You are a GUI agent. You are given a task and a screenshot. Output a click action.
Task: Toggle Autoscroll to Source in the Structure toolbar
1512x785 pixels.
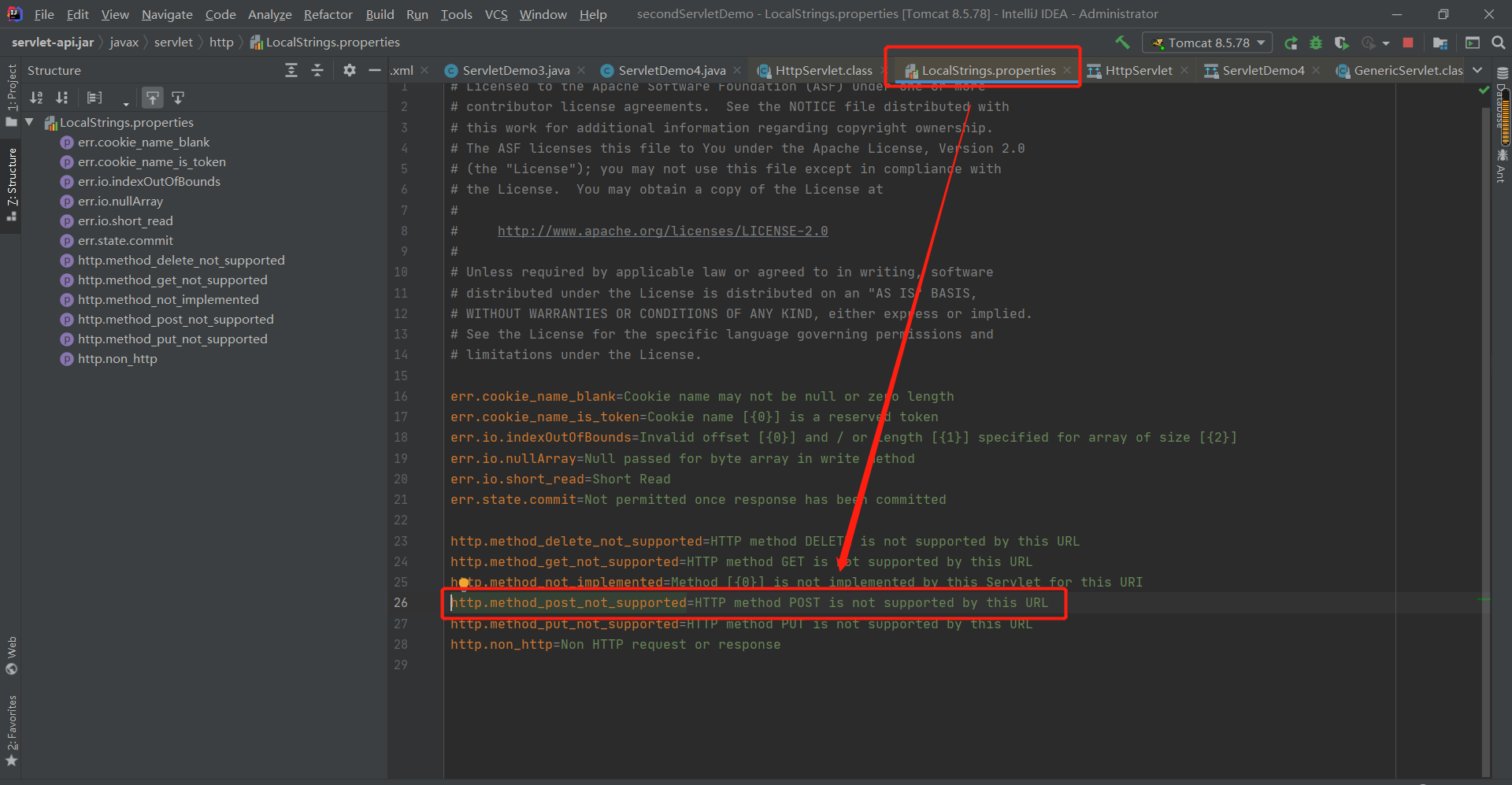pos(152,98)
